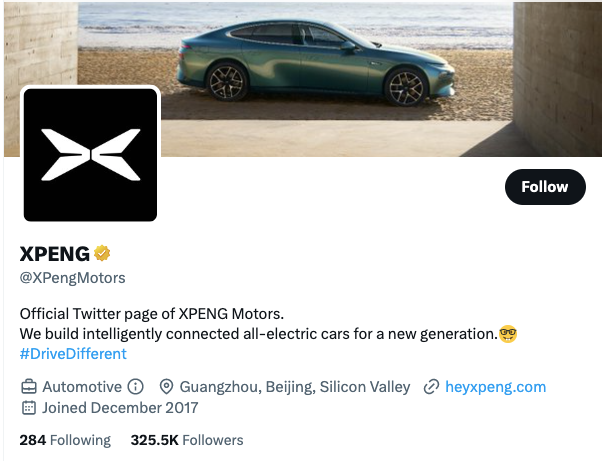
Task: Click the info icon next to Automotive
Action: tap(136, 386)
